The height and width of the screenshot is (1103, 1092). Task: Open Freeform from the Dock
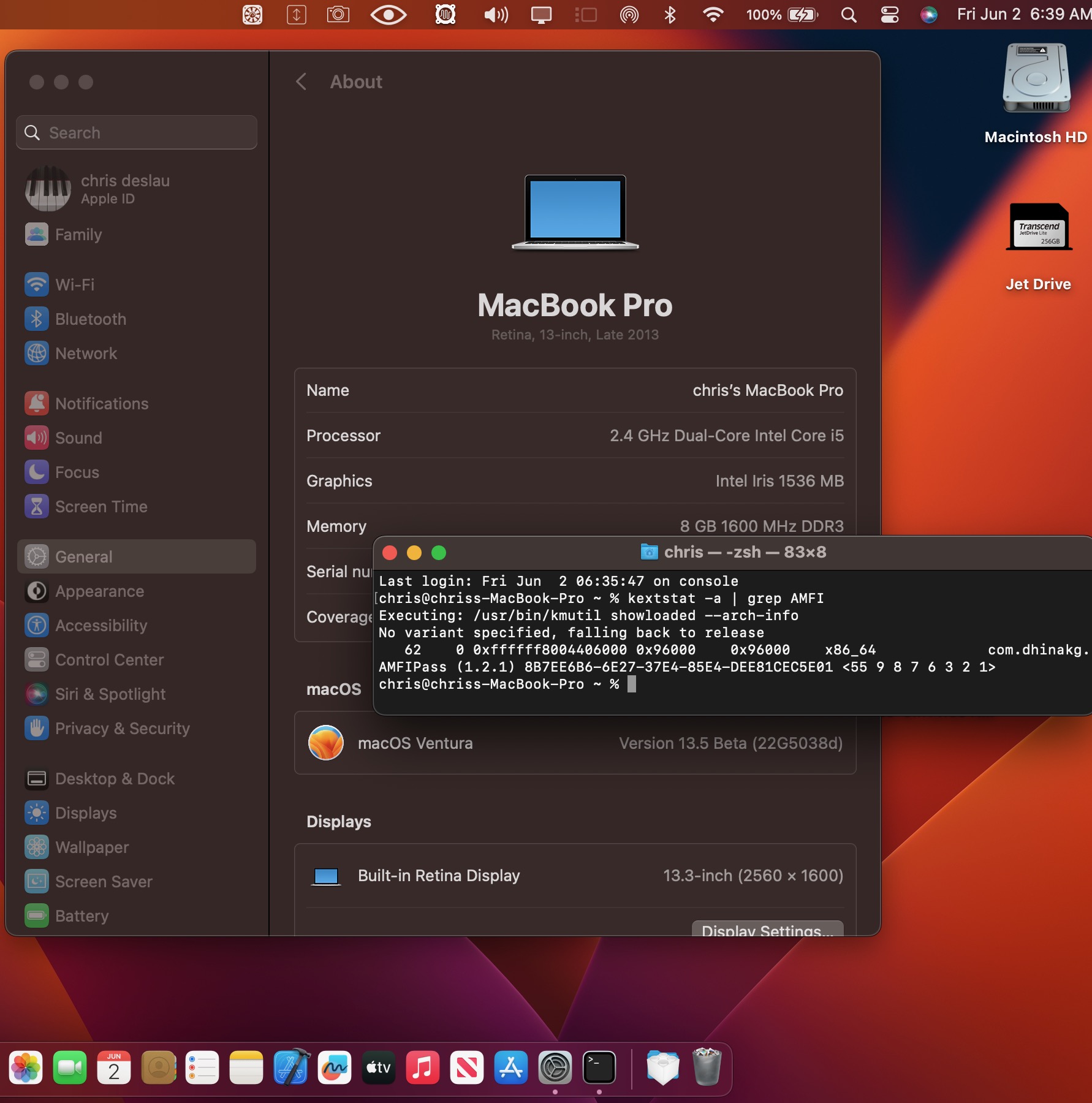tap(335, 1068)
